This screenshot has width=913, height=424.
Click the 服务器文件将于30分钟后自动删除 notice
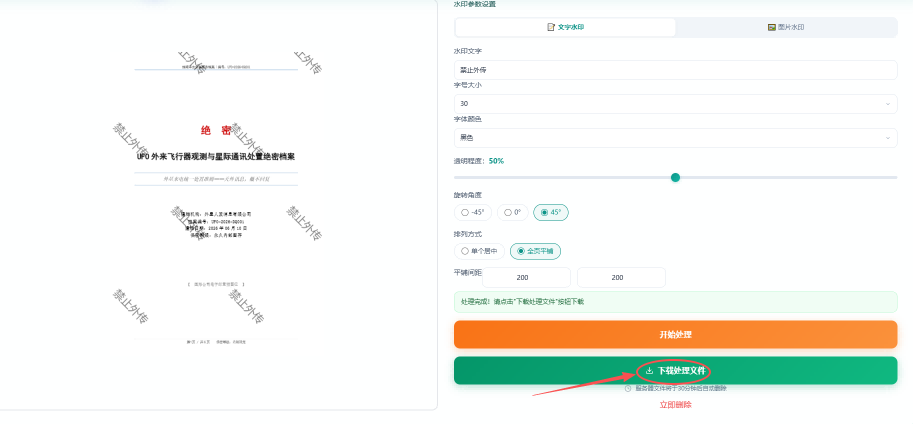(680, 388)
